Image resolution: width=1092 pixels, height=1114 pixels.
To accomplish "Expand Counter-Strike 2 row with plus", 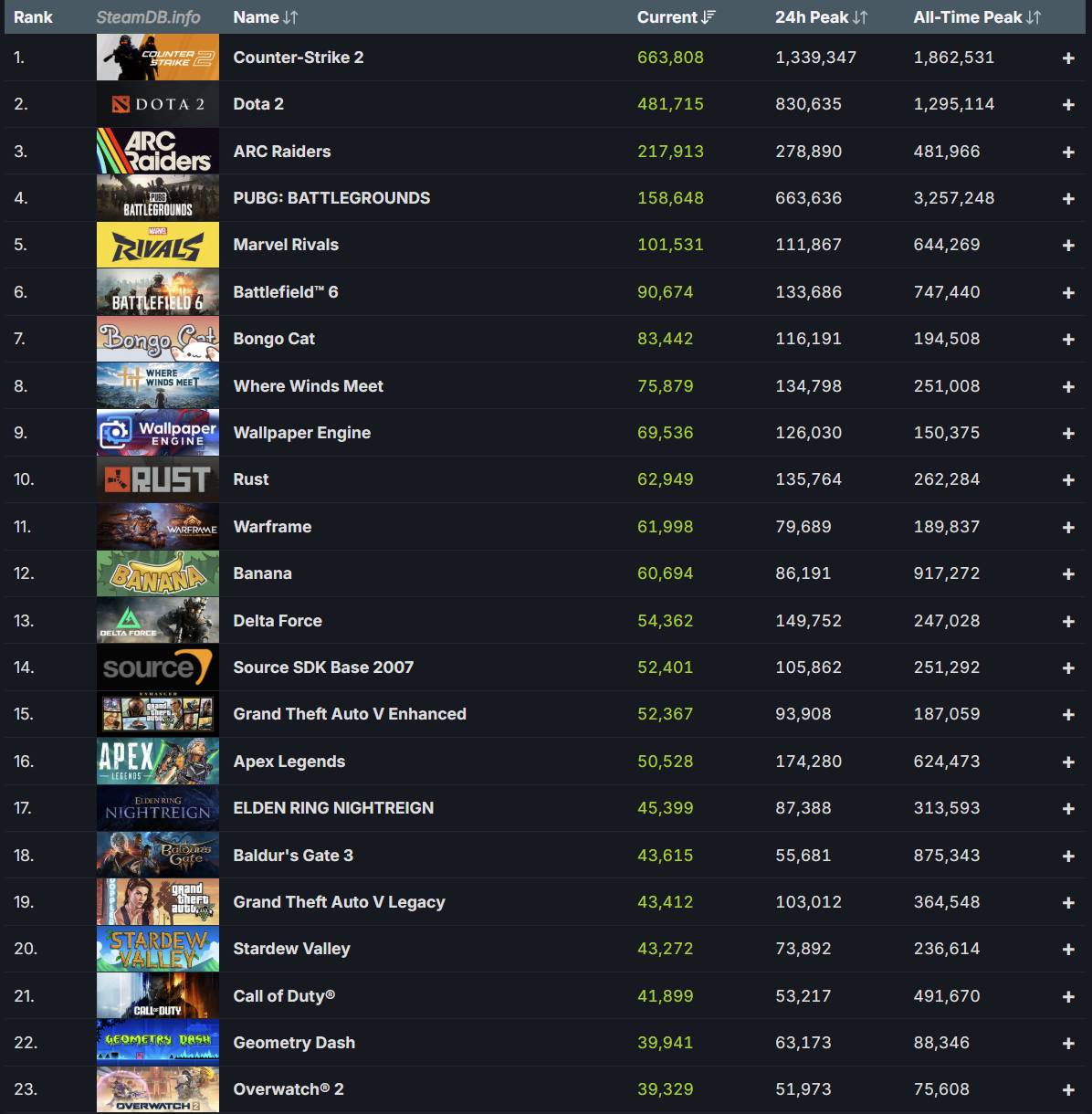I will pyautogui.click(x=1068, y=58).
